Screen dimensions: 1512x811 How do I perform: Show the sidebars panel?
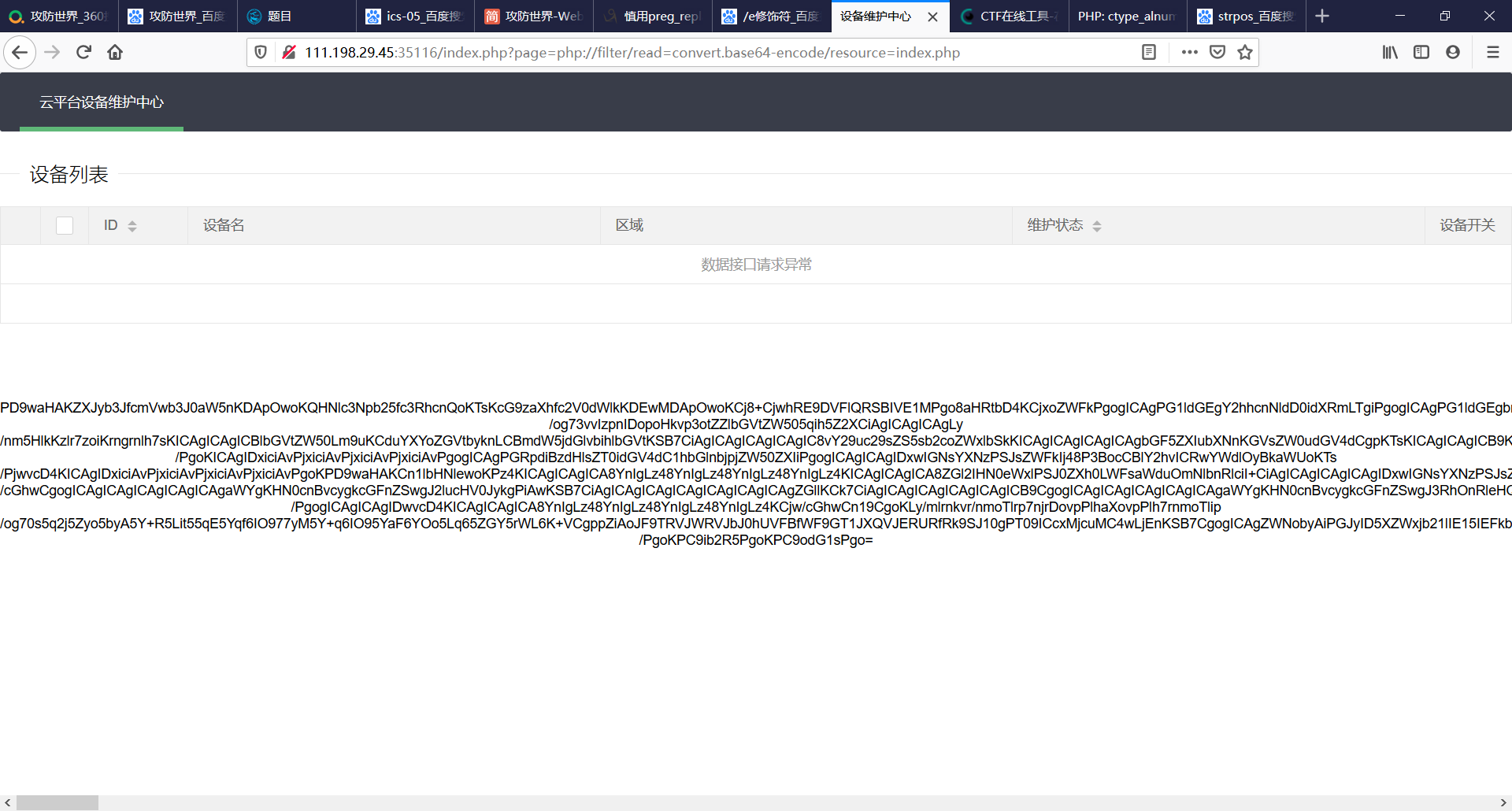1421,52
